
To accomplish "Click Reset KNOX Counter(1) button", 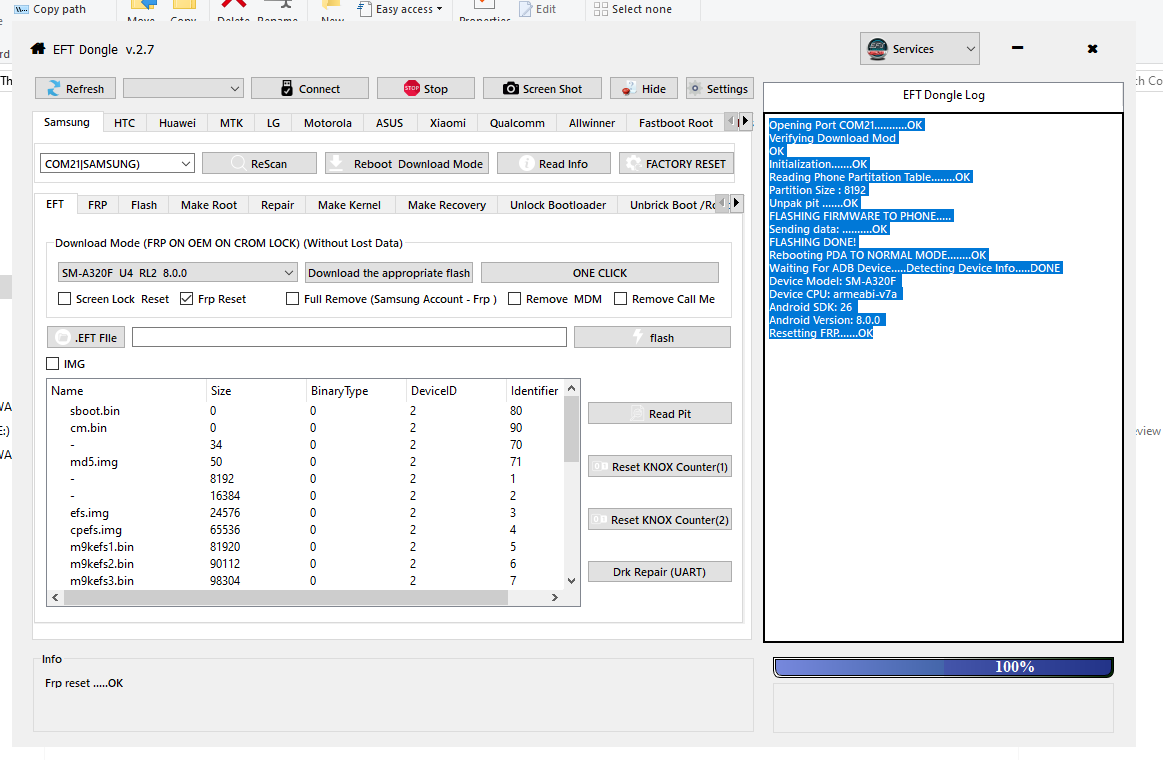I will [659, 466].
